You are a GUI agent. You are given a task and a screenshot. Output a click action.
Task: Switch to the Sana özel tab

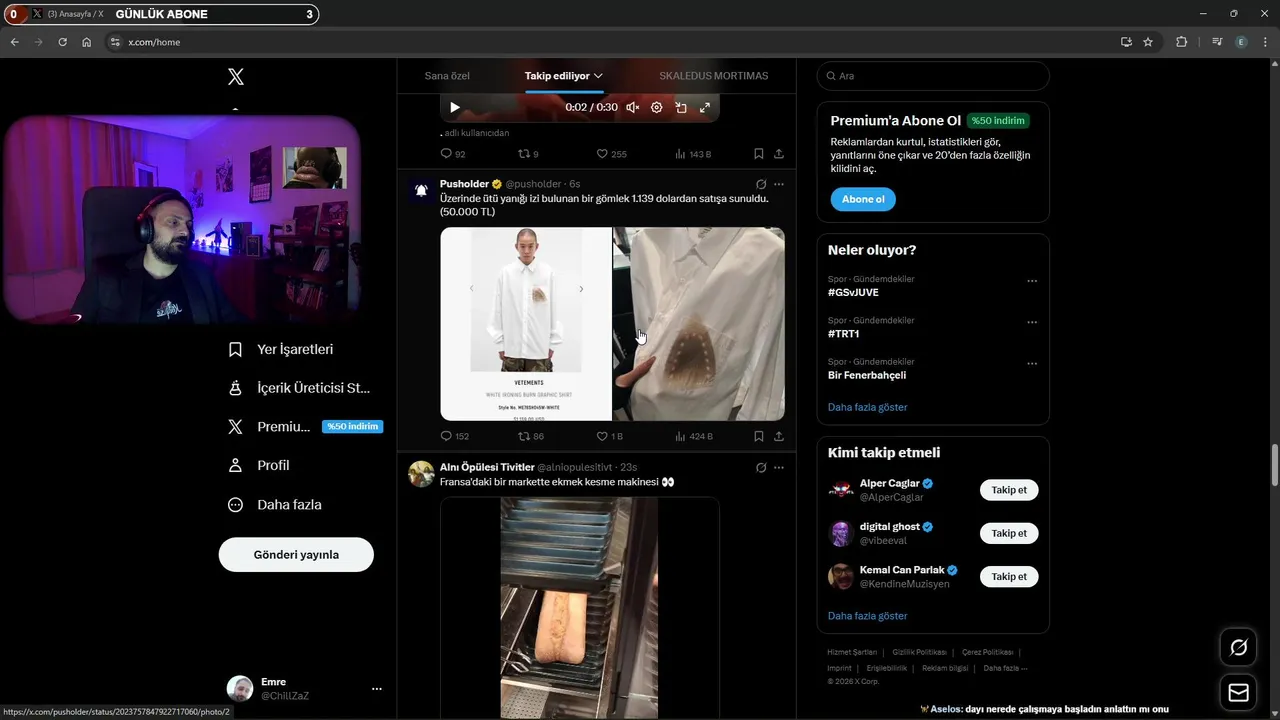click(x=447, y=76)
